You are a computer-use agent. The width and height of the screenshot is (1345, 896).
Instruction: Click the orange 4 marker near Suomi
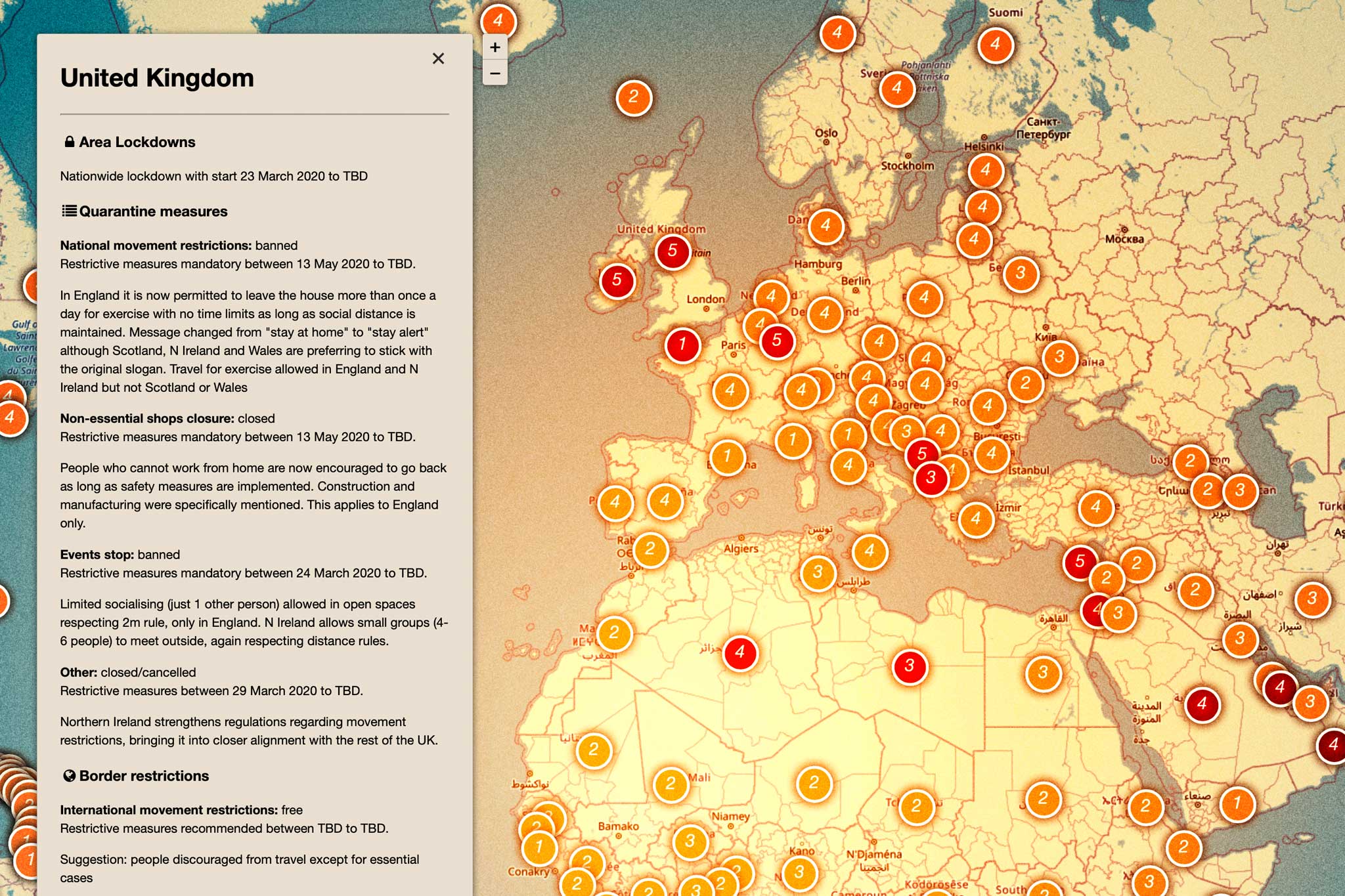pos(996,45)
